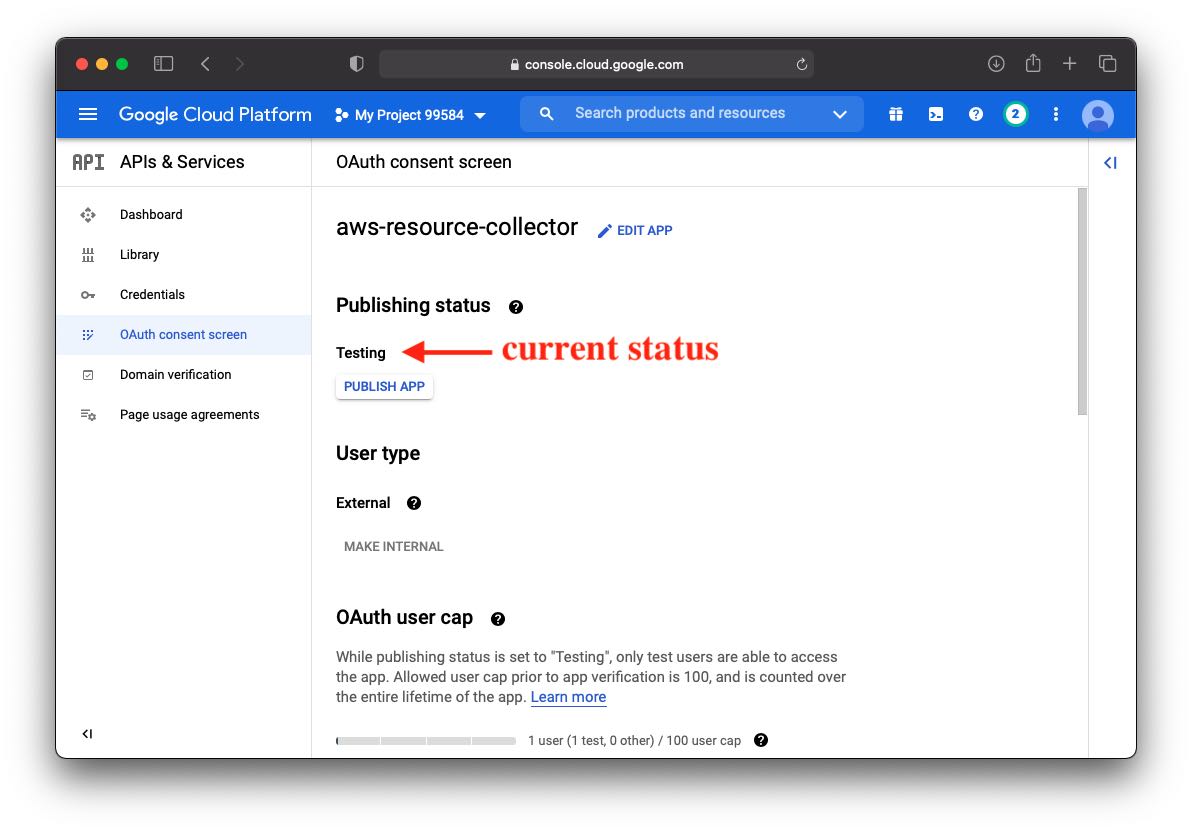Click the Library sidebar icon

pyautogui.click(x=88, y=255)
